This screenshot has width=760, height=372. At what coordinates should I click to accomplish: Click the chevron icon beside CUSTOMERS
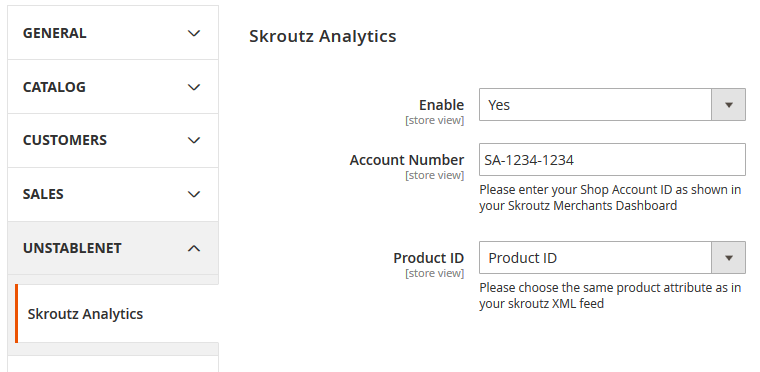[194, 140]
